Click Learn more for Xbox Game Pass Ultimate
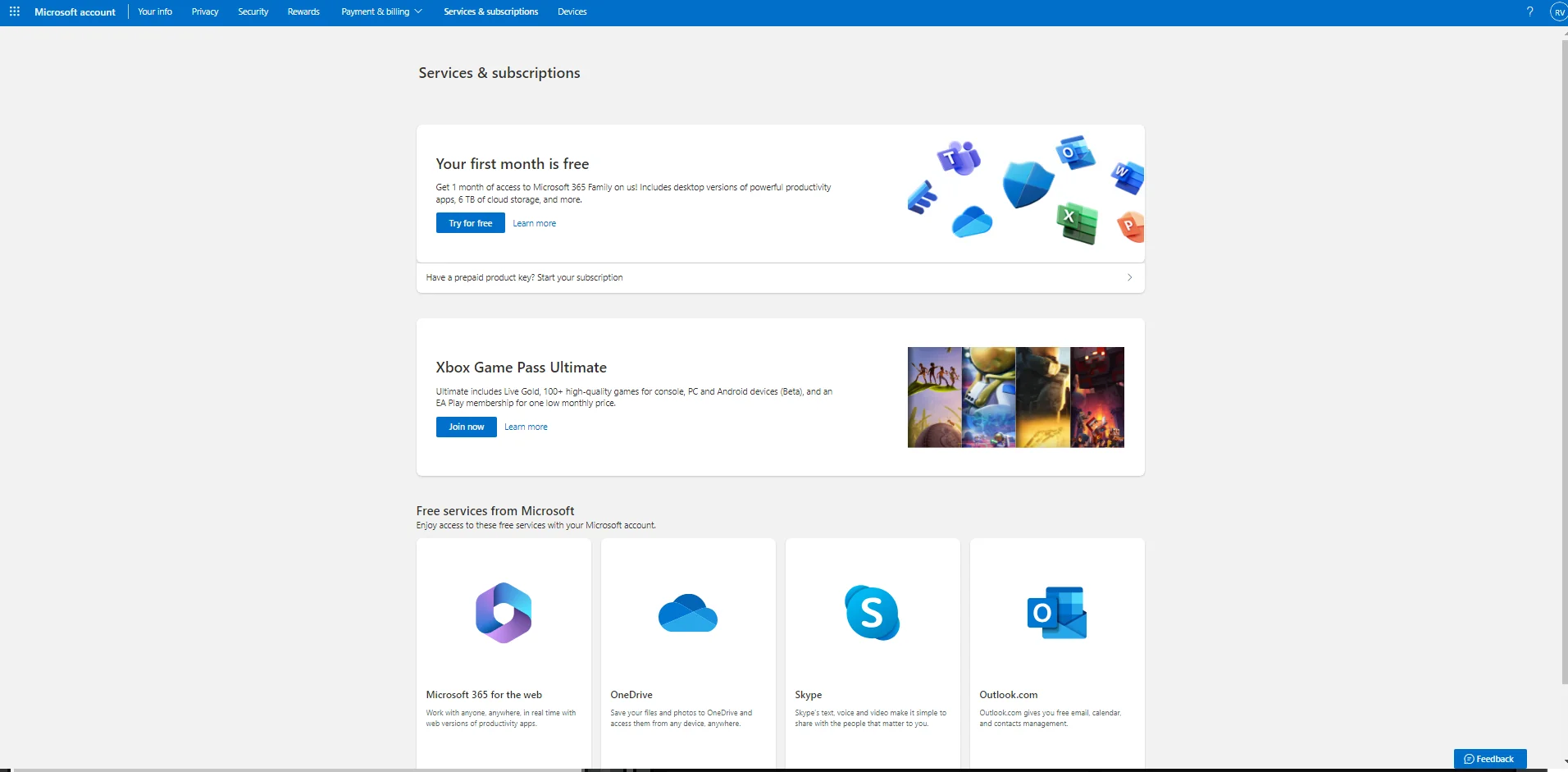The height and width of the screenshot is (772, 1568). (x=526, y=427)
